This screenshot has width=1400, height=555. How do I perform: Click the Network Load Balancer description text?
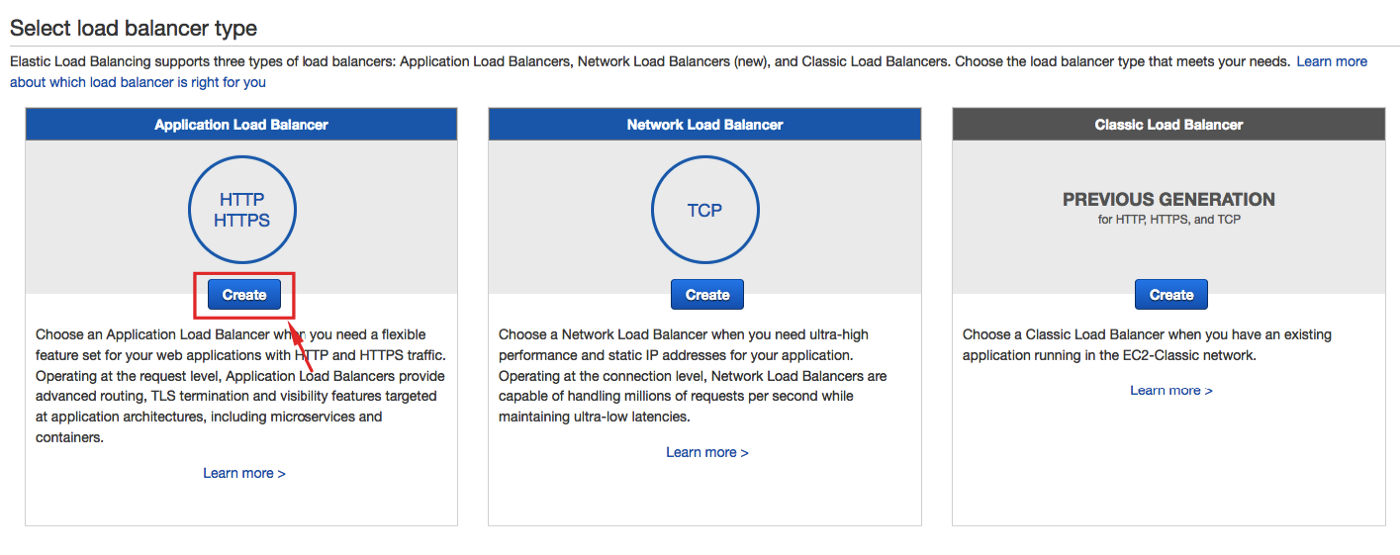pyautogui.click(x=693, y=375)
